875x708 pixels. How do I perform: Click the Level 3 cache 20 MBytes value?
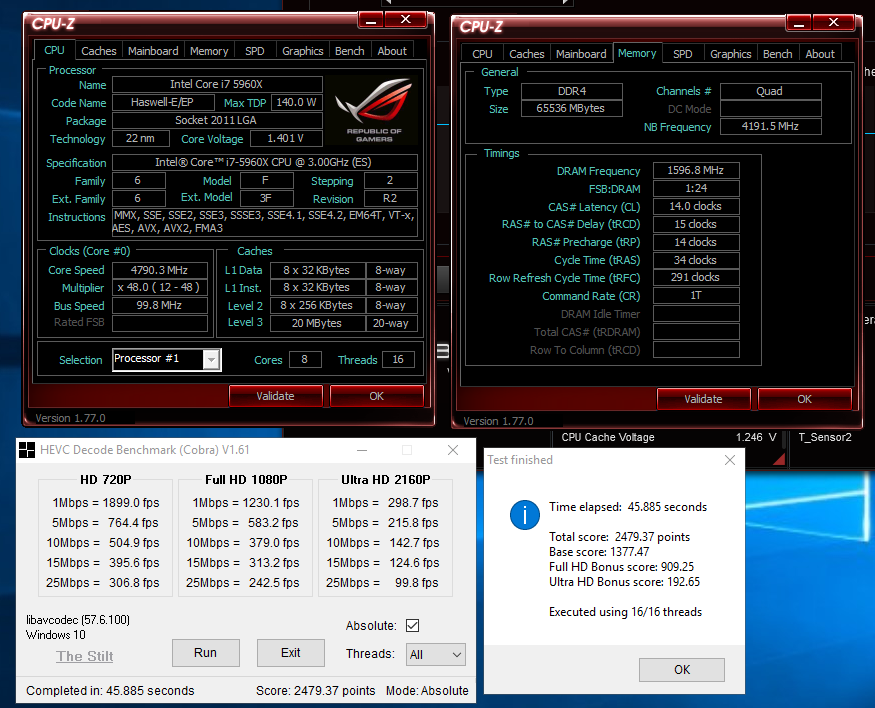coord(317,323)
